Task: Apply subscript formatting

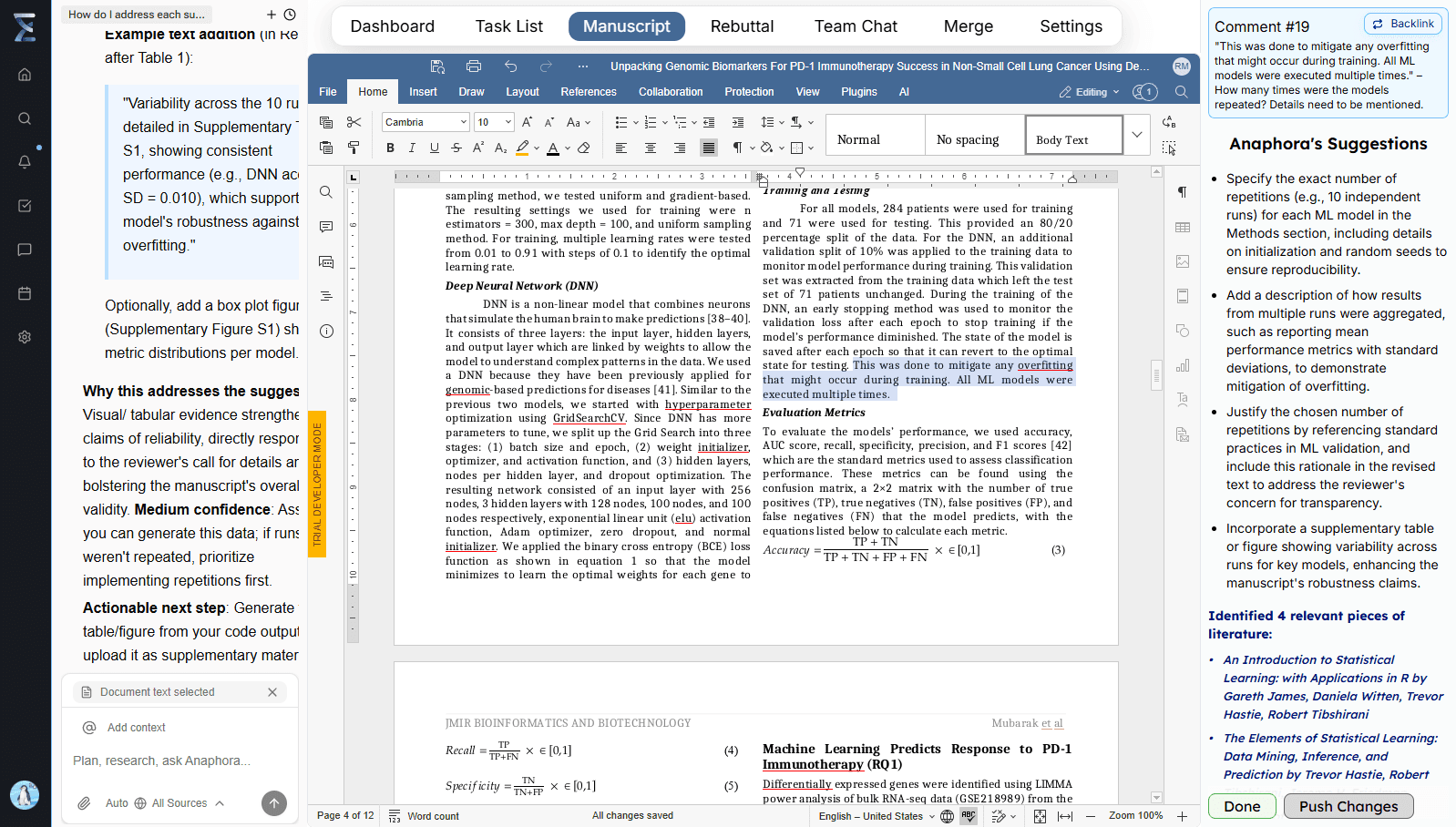Action: [500, 148]
